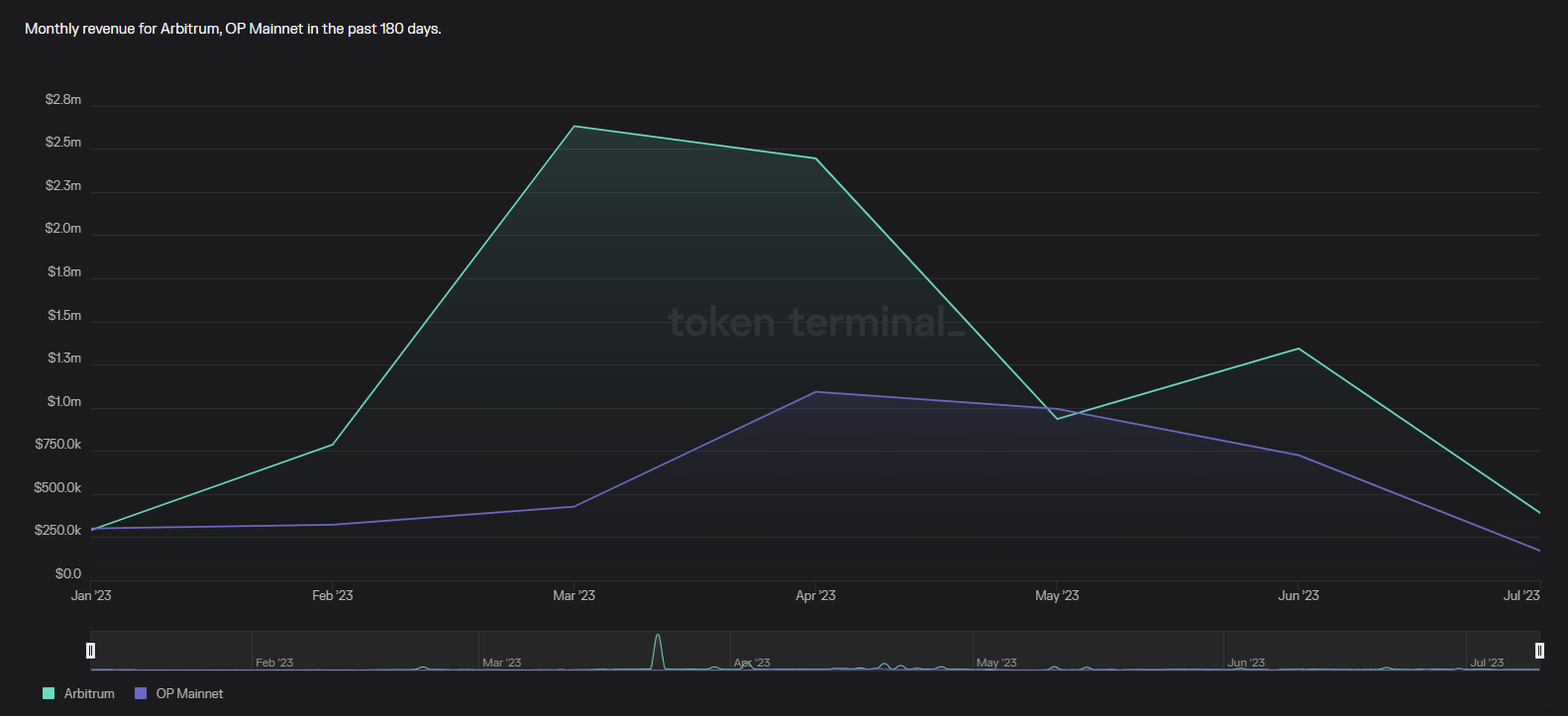Click the '$1.0m' y-axis label
The width and height of the screenshot is (1568, 716).
pyautogui.click(x=64, y=401)
